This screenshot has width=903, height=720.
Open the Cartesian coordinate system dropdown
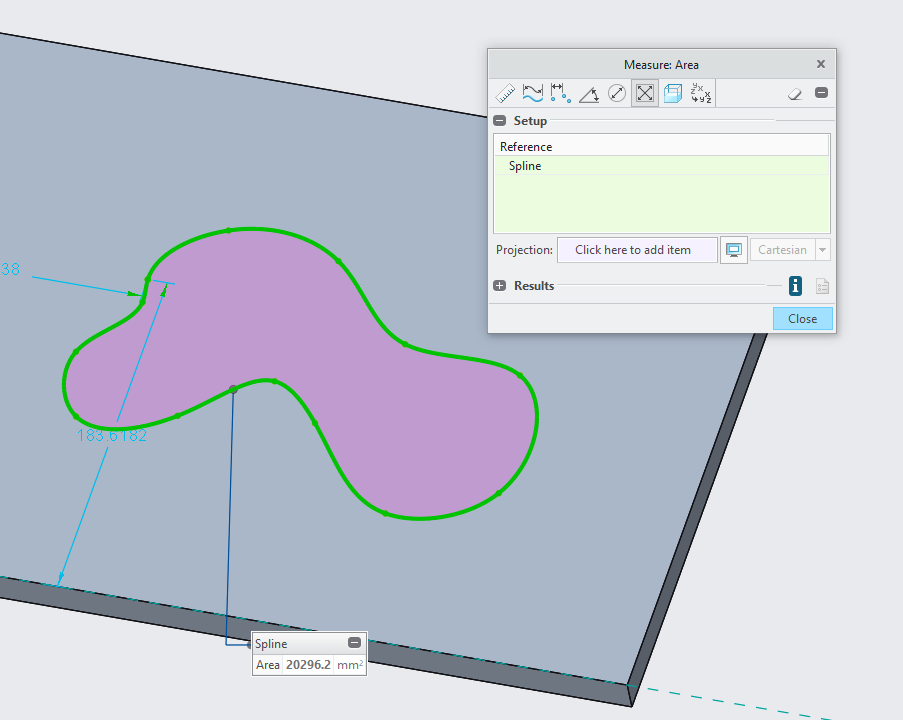pyautogui.click(x=822, y=249)
